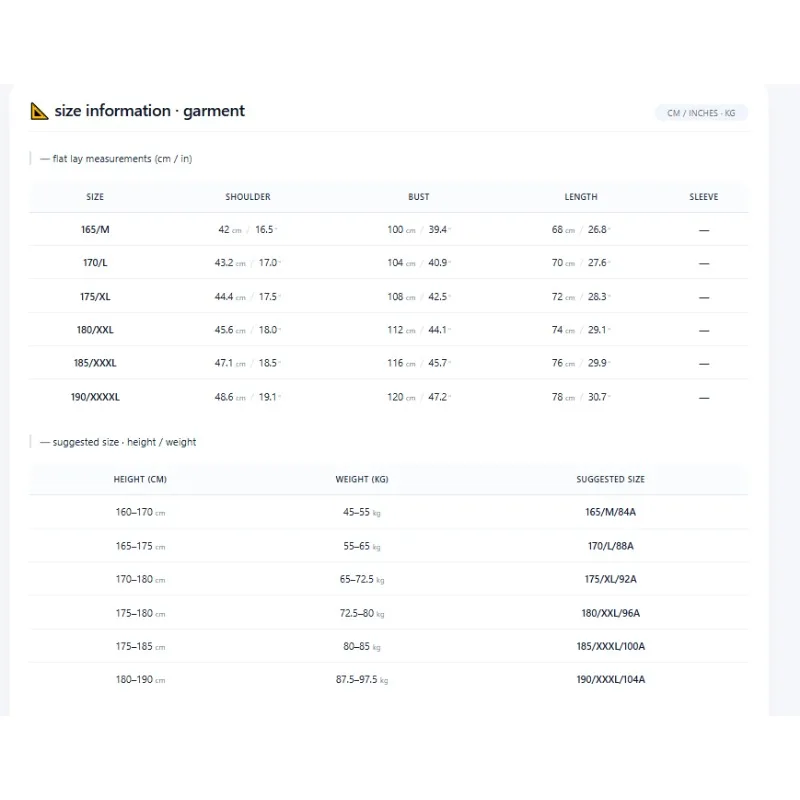Click the 68 cm length value

[x=563, y=230]
